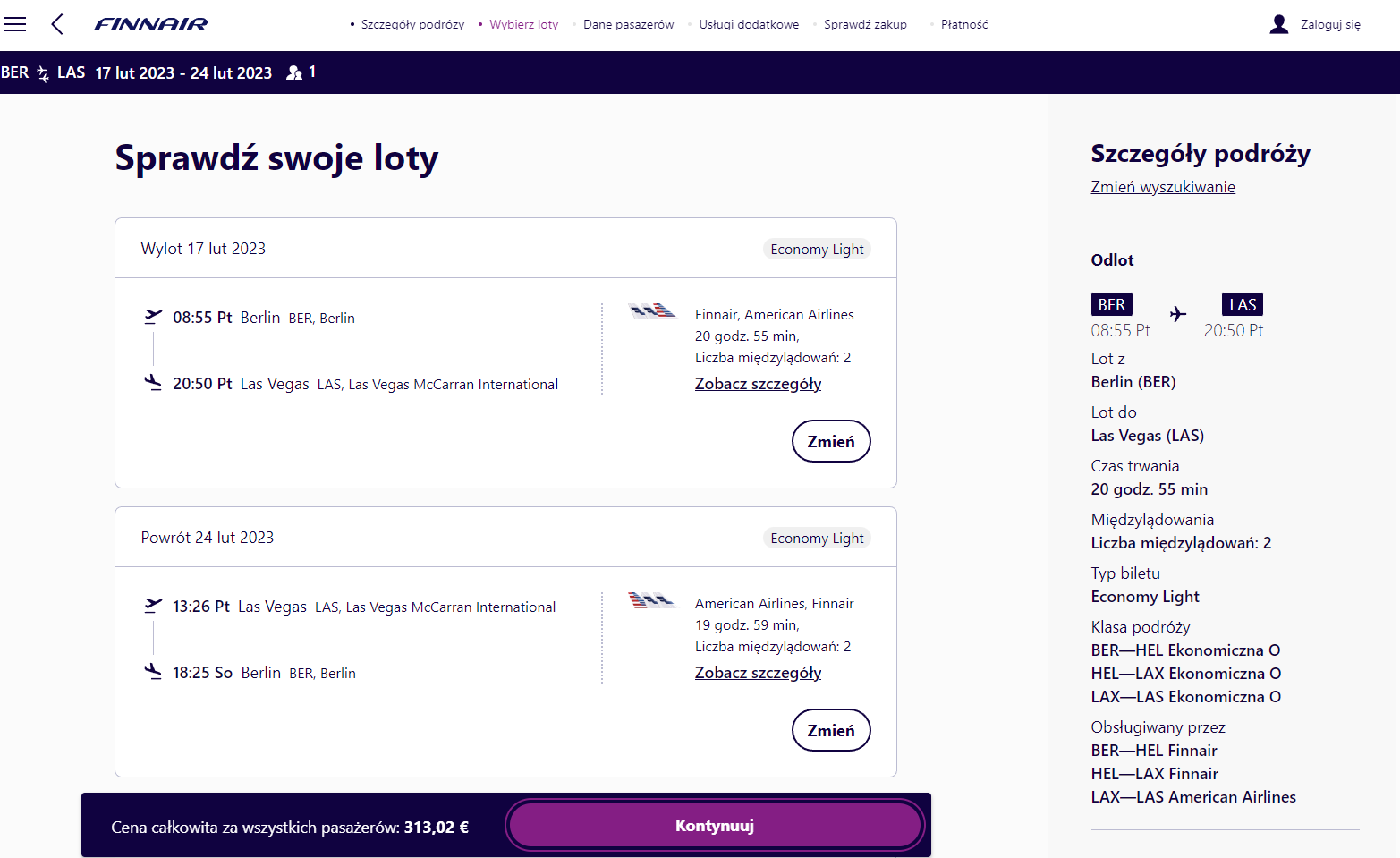Click airline logos in the return flight card
The image size is (1400, 858).
click(x=652, y=599)
